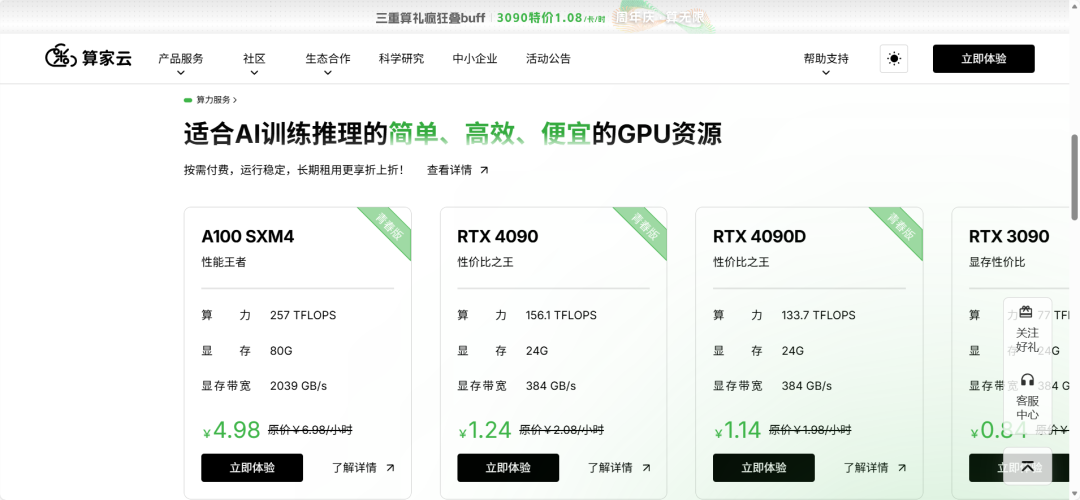1080x500 pixels.
Task: Click 立即体验 button in top navigation
Action: click(984, 59)
